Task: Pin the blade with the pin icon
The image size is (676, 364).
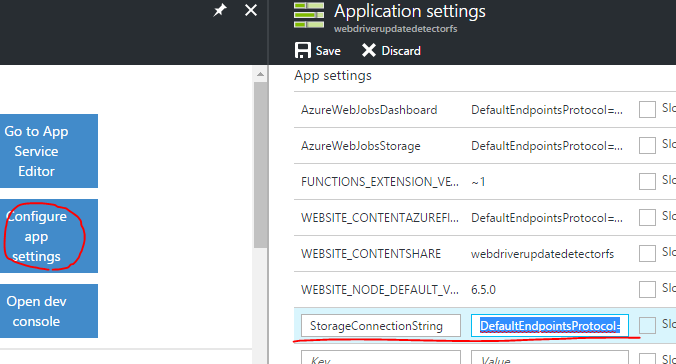Action: pyautogui.click(x=220, y=10)
